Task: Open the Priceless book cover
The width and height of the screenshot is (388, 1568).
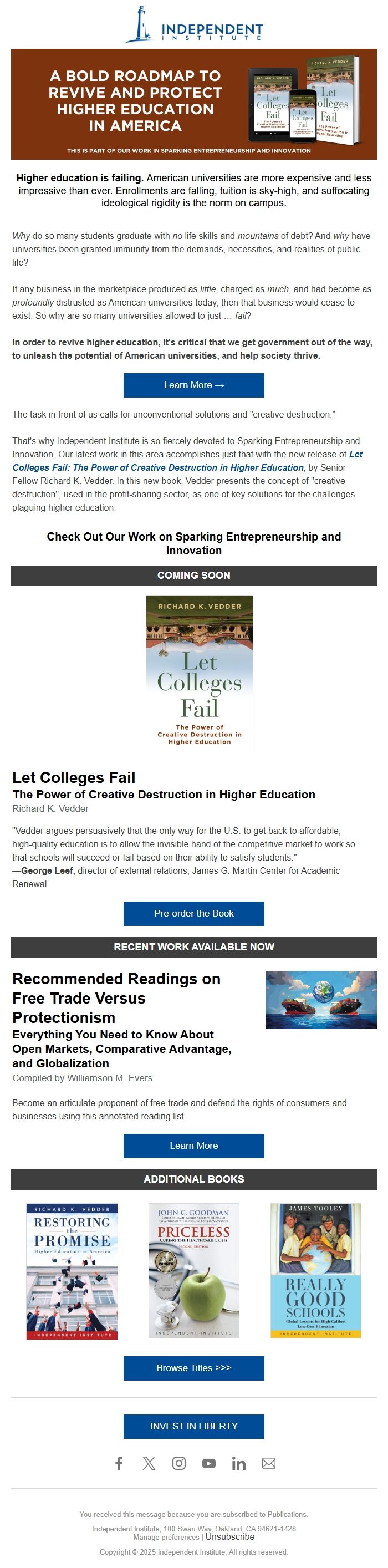Action: (x=194, y=1271)
